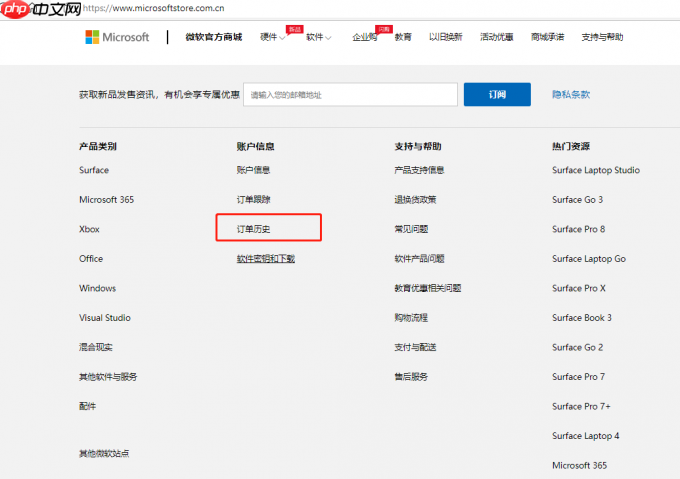
Task: Open the 以旧换新 menu item
Action: [445, 37]
